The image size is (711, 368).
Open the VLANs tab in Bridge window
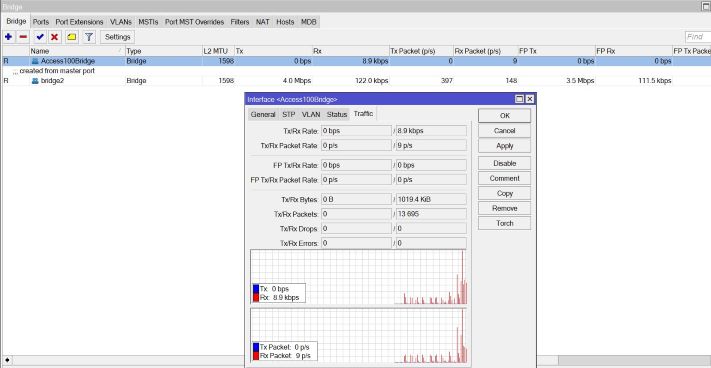pyautogui.click(x=121, y=22)
